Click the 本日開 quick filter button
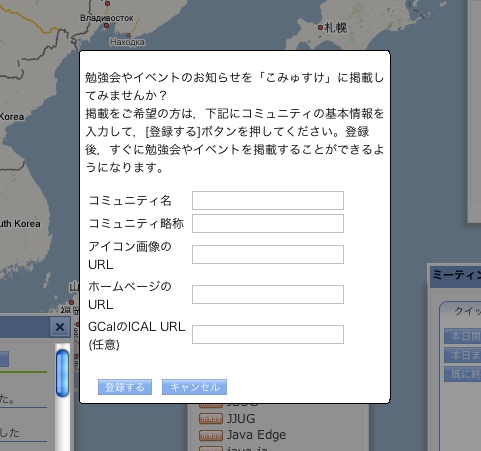This screenshot has width=481, height=451. click(463, 336)
